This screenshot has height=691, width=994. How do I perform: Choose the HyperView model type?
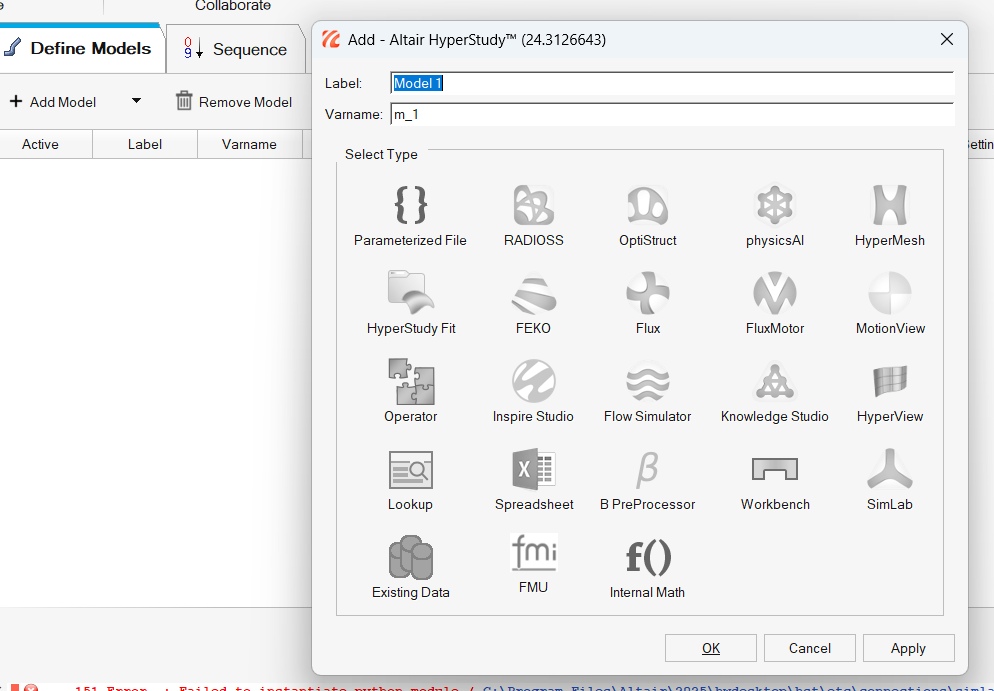[889, 391]
